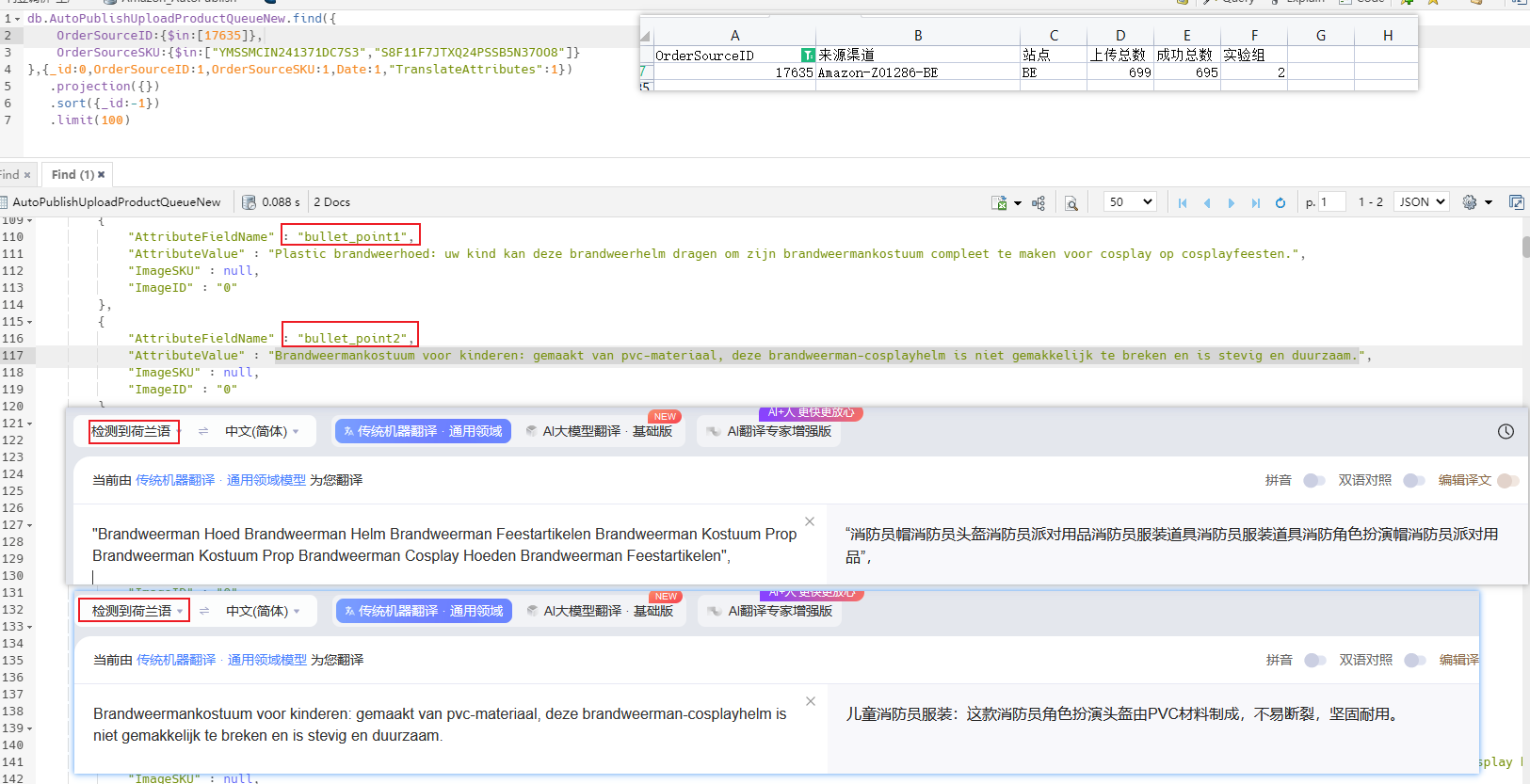Image resolution: width=1530 pixels, height=784 pixels.
Task: Change the JSON view mode dropdown
Action: [1422, 201]
